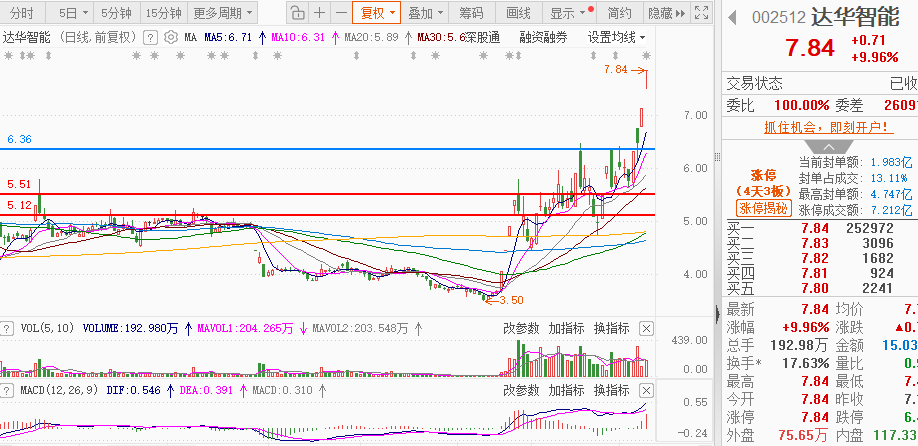Close the MACD indicator panel
Viewport: 918px width, 446px height.
coord(646,390)
